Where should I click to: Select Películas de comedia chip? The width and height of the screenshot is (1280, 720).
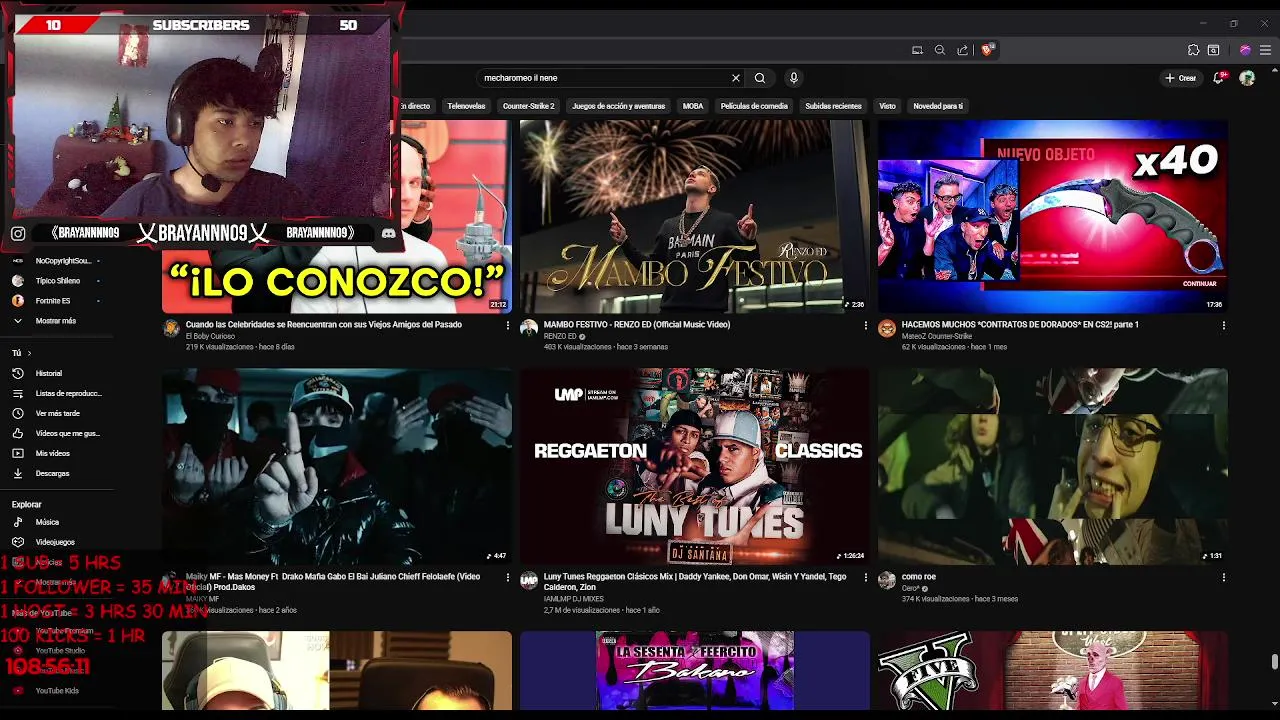754,106
